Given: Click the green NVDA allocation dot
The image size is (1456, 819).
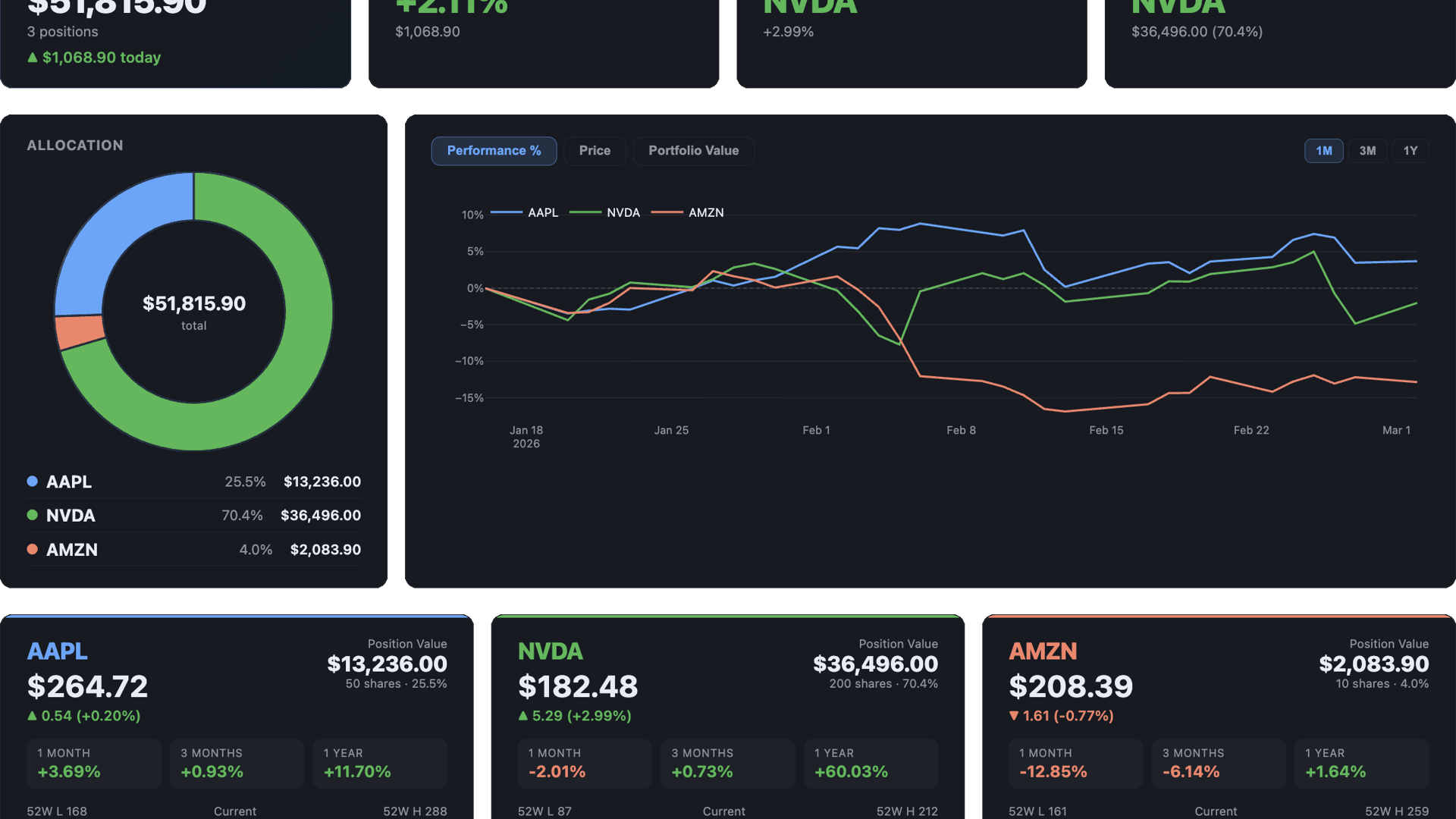Looking at the screenshot, I should pyautogui.click(x=33, y=515).
